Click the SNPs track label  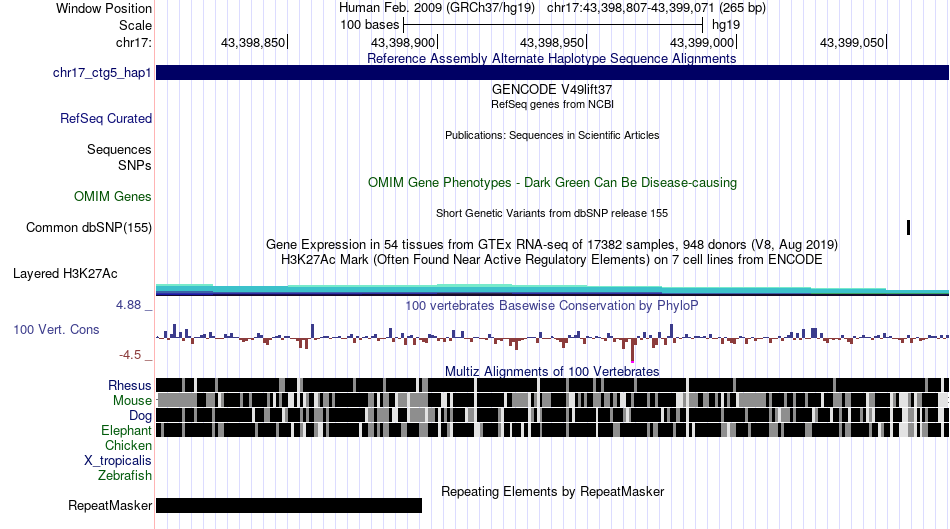(135, 165)
